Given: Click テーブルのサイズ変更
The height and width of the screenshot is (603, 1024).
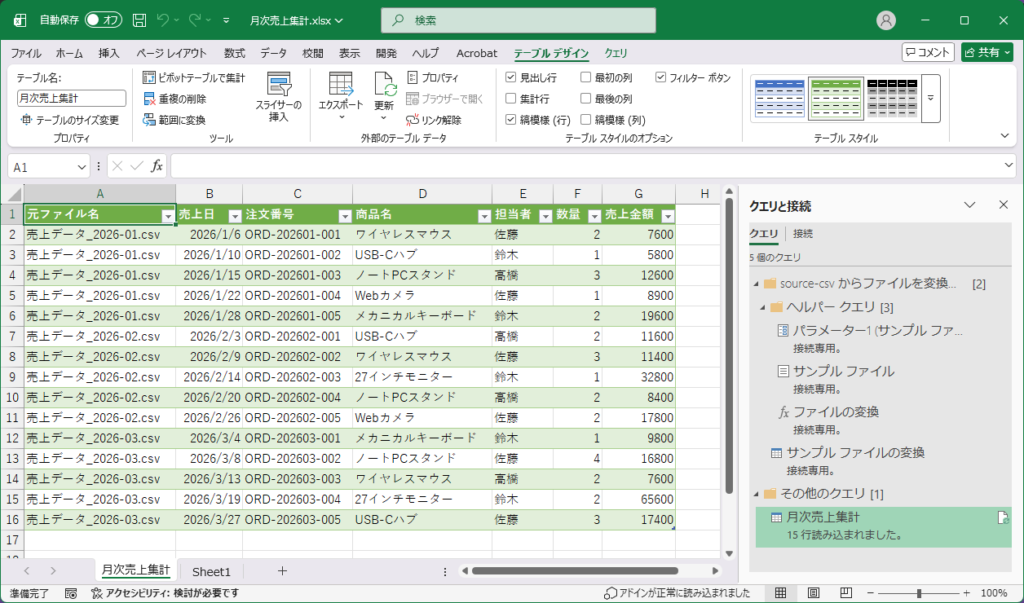Looking at the screenshot, I should [70, 120].
